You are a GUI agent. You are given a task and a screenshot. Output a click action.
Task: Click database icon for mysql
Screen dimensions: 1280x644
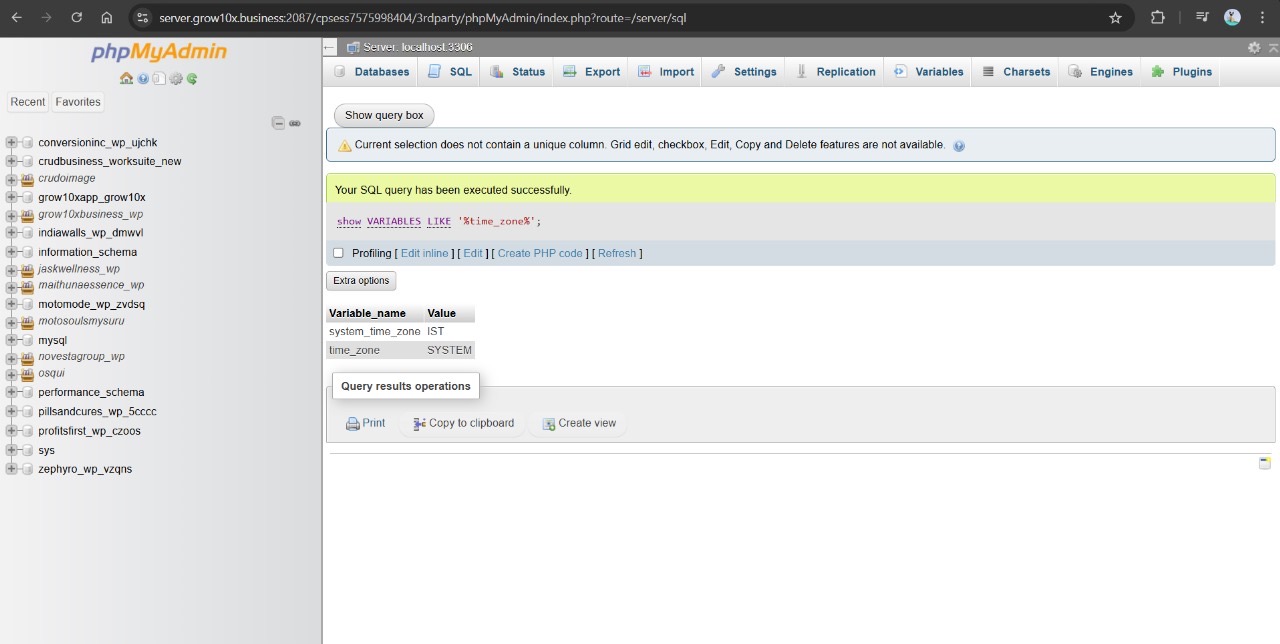28,340
